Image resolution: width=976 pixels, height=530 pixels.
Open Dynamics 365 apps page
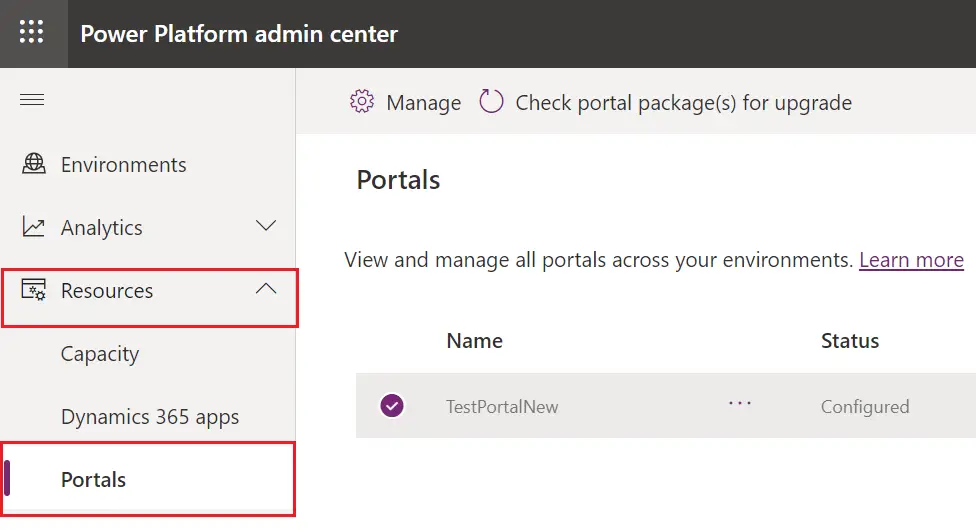(148, 417)
